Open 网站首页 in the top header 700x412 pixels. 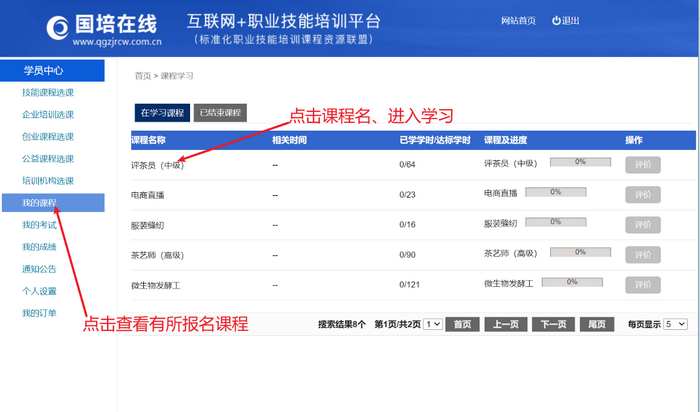coord(518,21)
